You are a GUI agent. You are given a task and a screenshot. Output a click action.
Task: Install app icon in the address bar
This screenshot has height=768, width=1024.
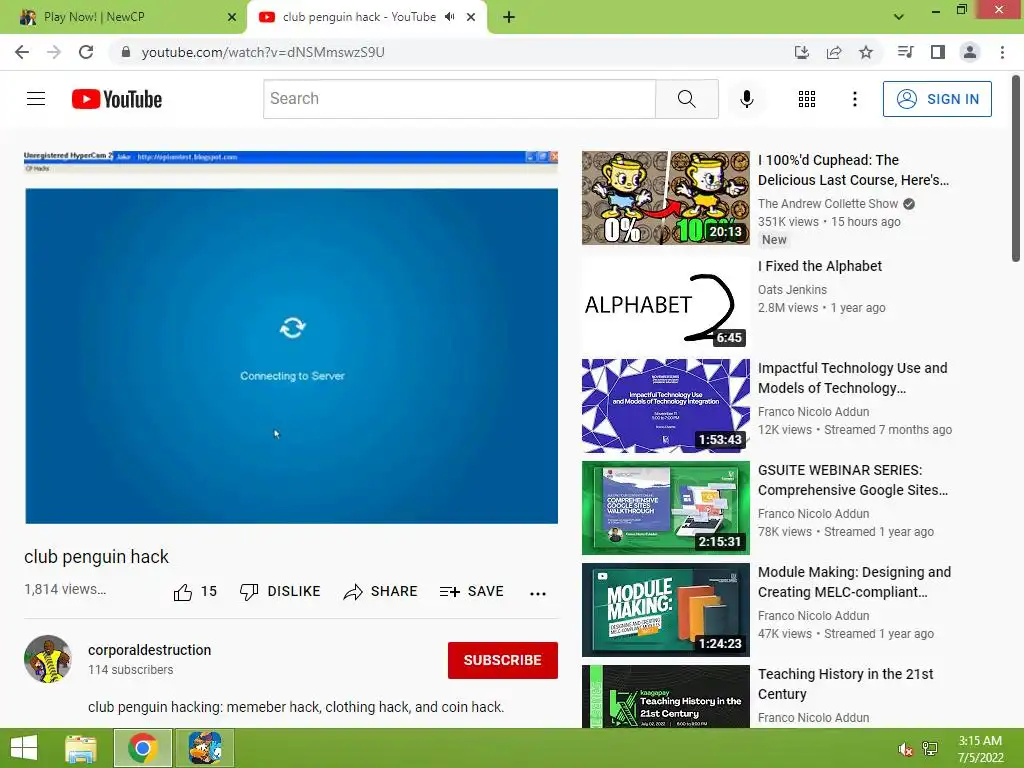pyautogui.click(x=802, y=52)
